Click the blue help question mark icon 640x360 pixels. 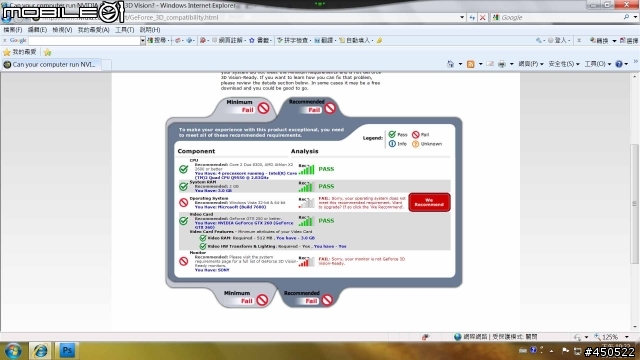click(x=619, y=64)
